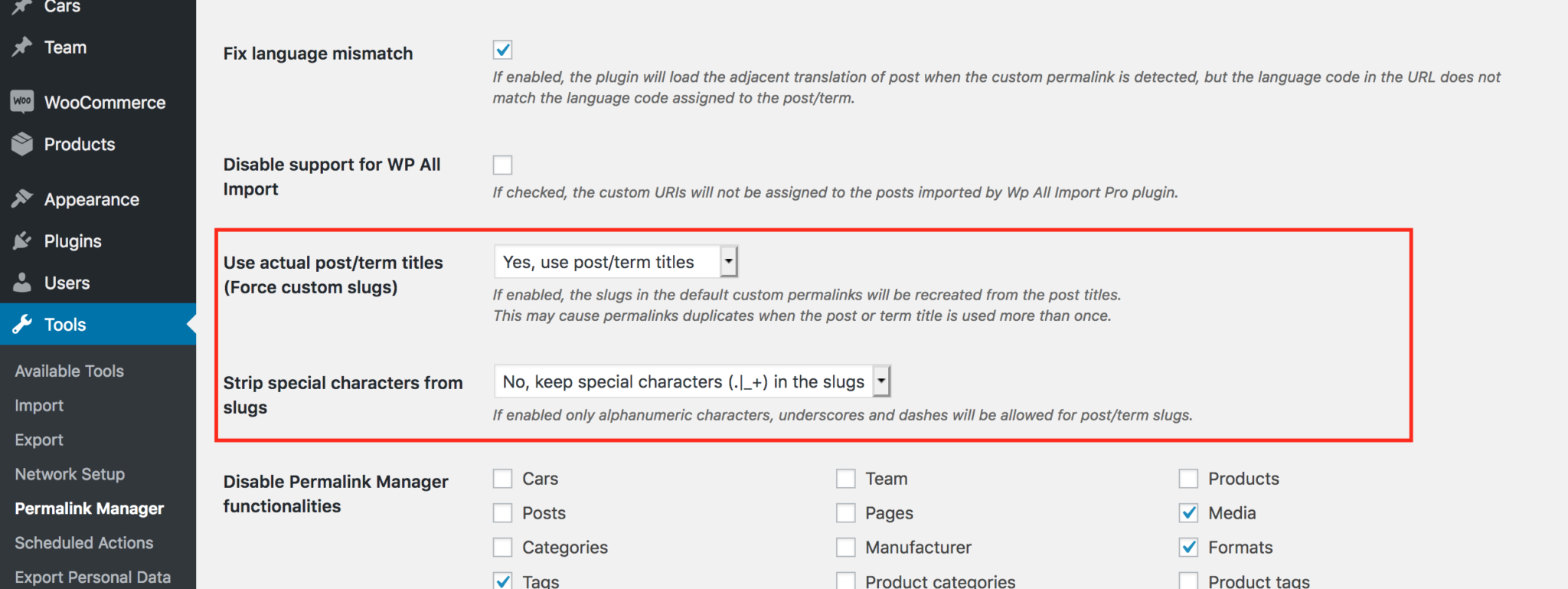The image size is (1568, 589).
Task: Open Permalink Manager submenu link
Action: [x=90, y=509]
